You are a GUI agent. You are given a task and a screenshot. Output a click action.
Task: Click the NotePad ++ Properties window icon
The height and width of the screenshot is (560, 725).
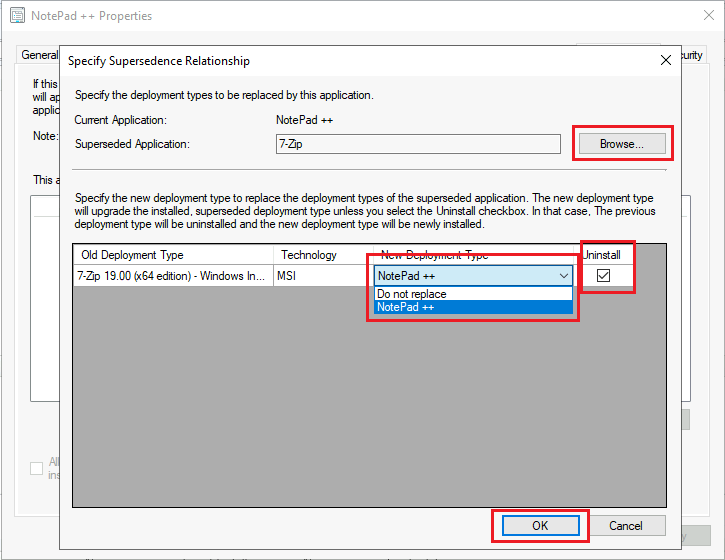tap(18, 15)
